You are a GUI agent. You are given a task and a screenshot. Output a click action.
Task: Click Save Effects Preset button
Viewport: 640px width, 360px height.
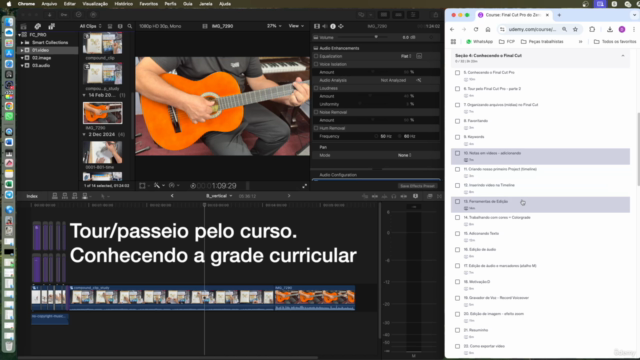(417, 186)
